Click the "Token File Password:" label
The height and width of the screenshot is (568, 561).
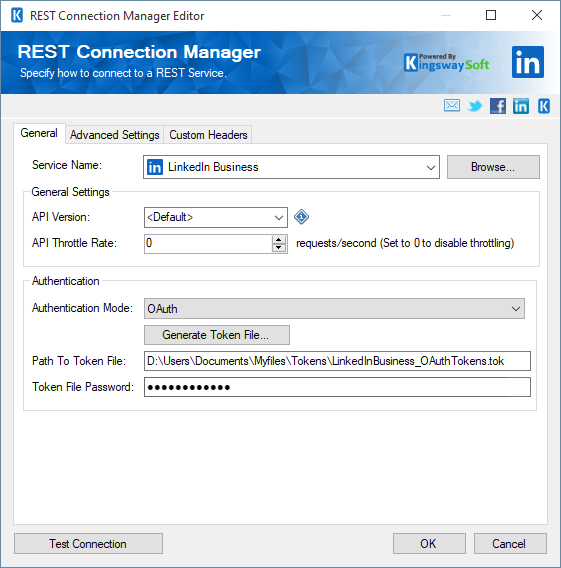(83, 387)
